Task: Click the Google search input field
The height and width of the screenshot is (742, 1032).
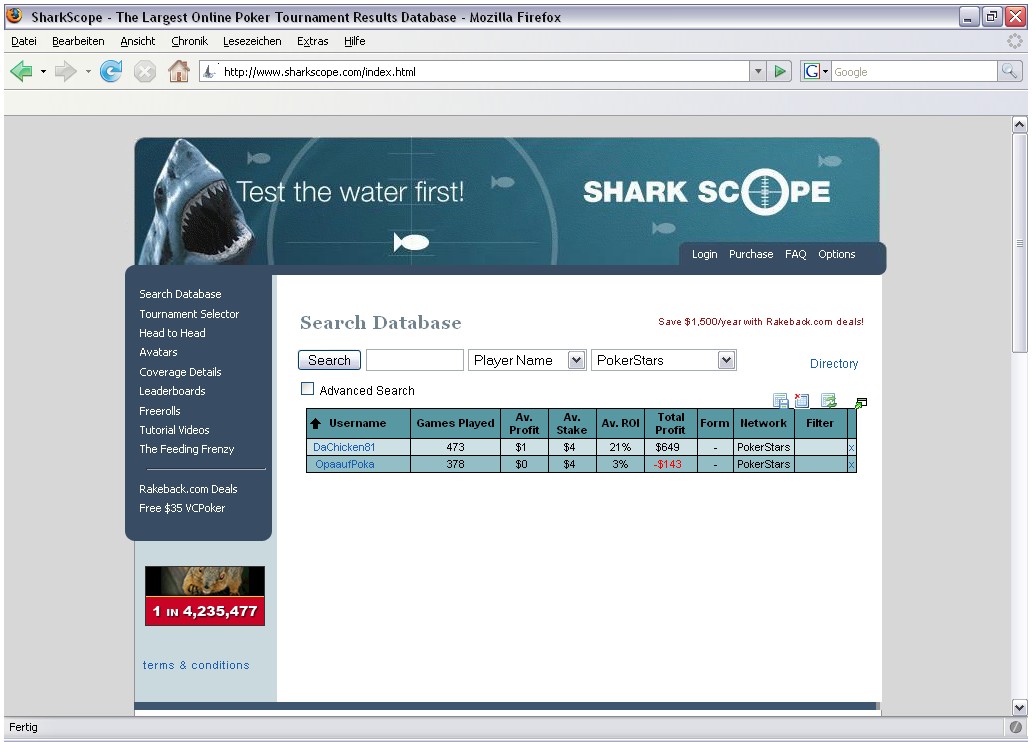Action: [x=915, y=71]
